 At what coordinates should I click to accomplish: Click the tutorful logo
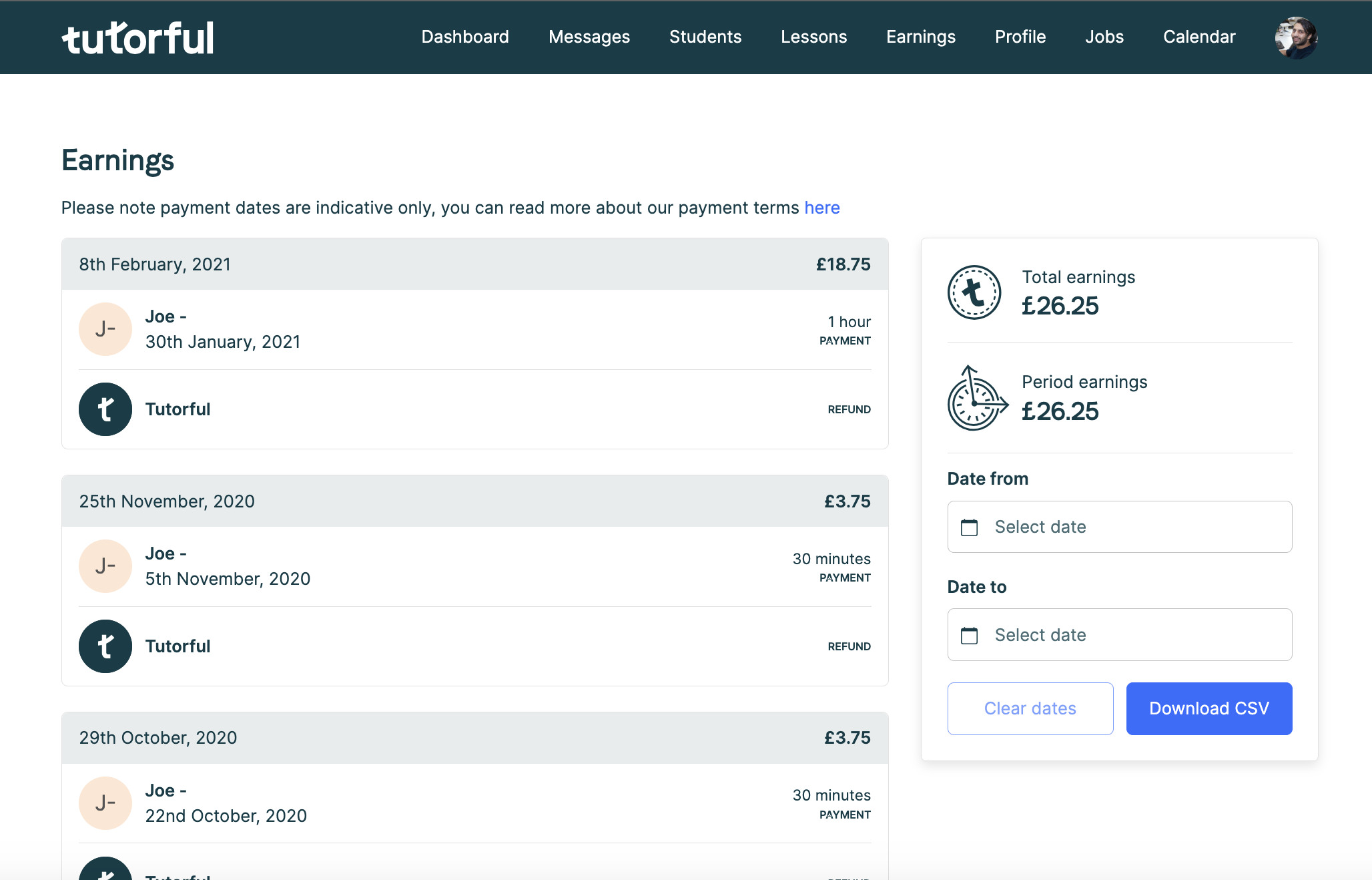[x=138, y=37]
